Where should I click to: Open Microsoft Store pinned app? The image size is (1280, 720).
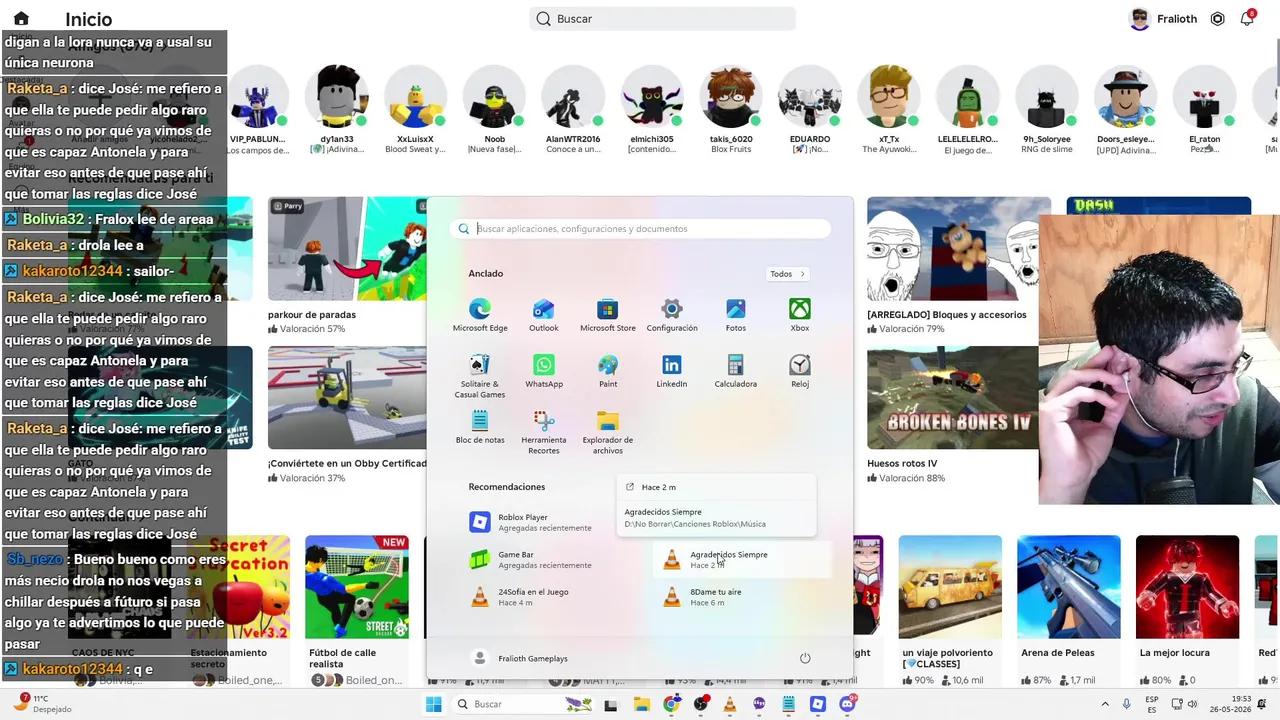[608, 314]
